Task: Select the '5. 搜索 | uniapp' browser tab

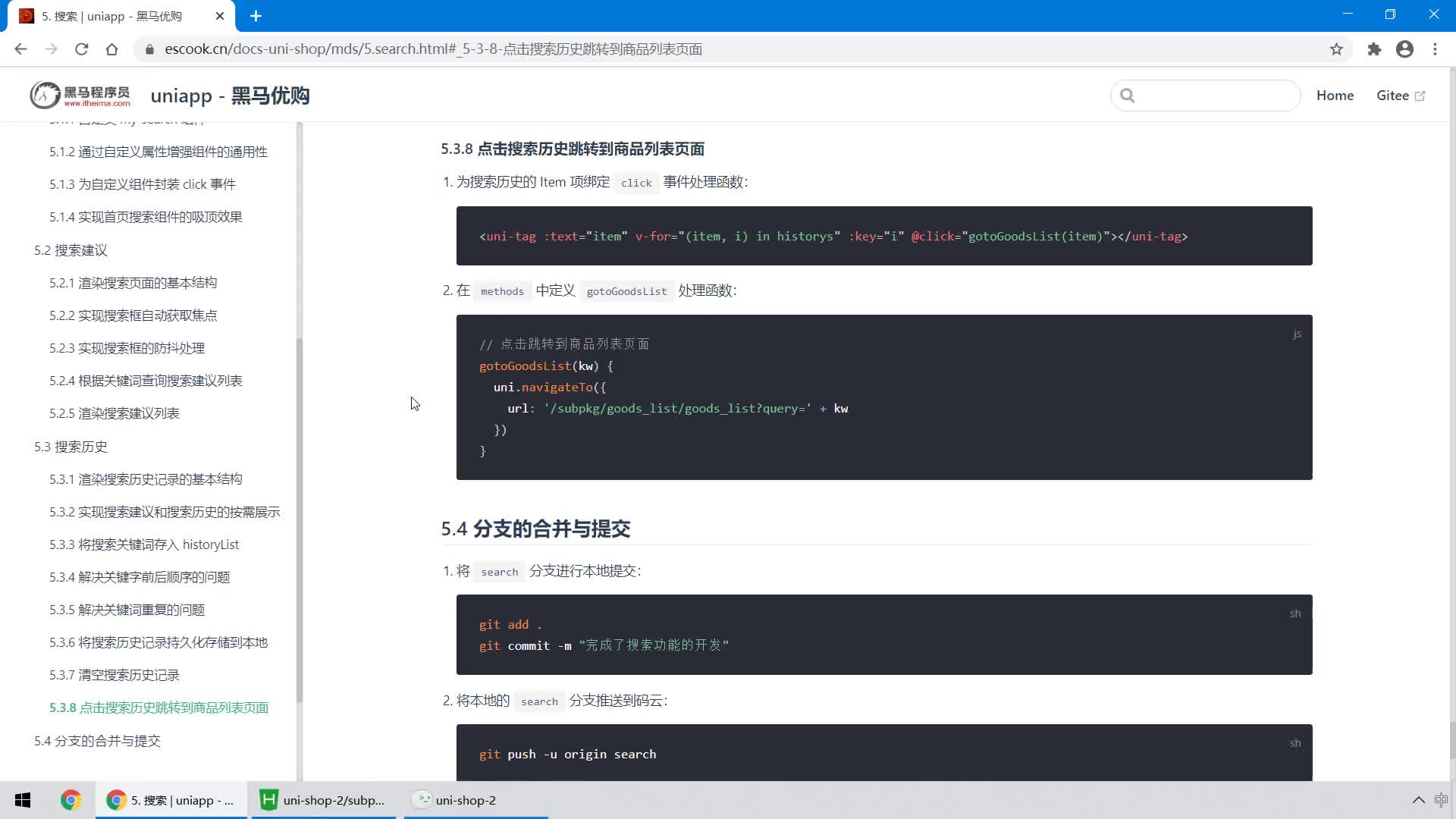Action: click(x=121, y=16)
